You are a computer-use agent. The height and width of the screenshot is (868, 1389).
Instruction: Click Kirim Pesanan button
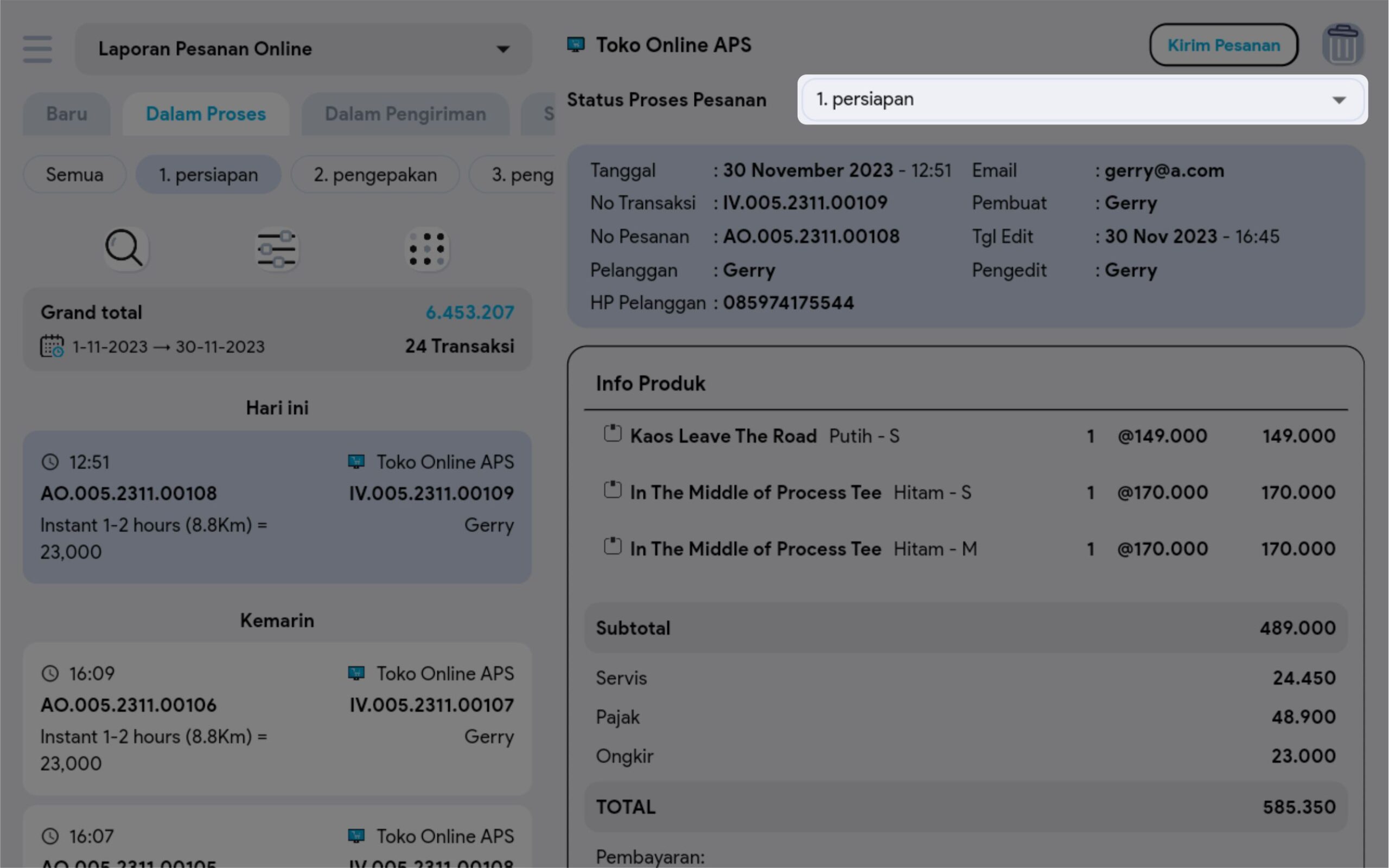tap(1223, 45)
